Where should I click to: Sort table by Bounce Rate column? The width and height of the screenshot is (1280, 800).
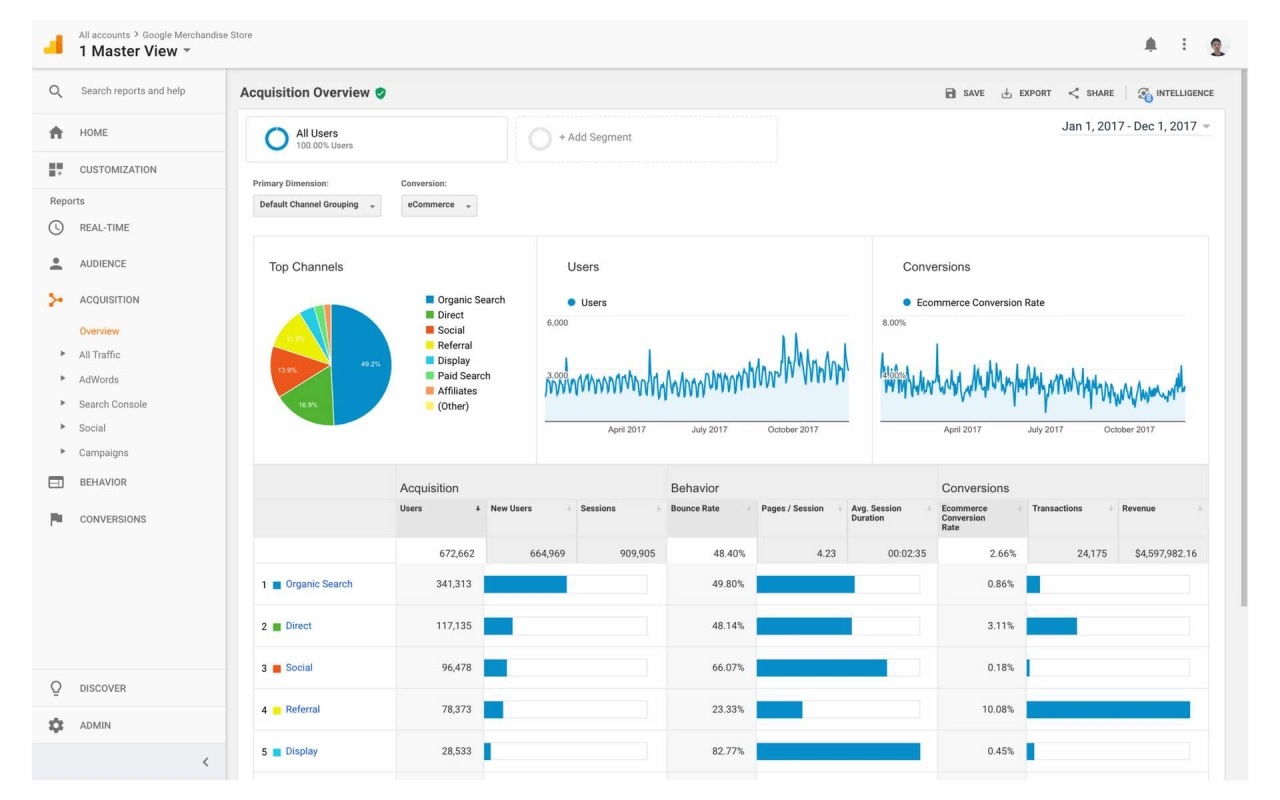[x=712, y=508]
